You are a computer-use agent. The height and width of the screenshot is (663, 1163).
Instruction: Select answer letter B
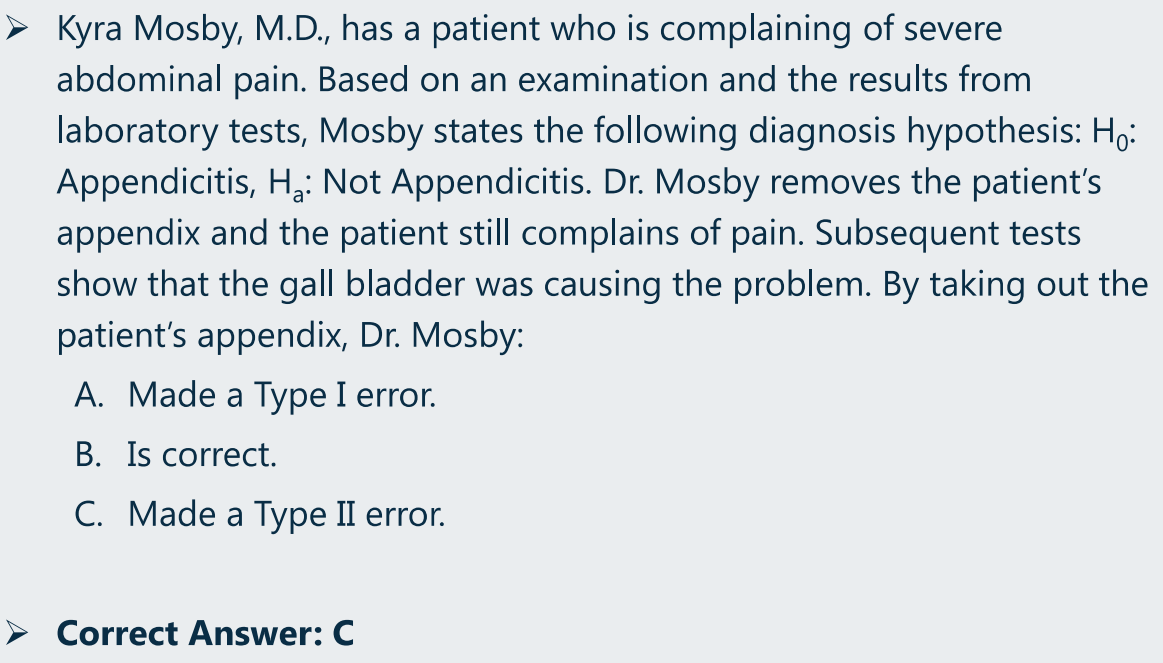88,455
